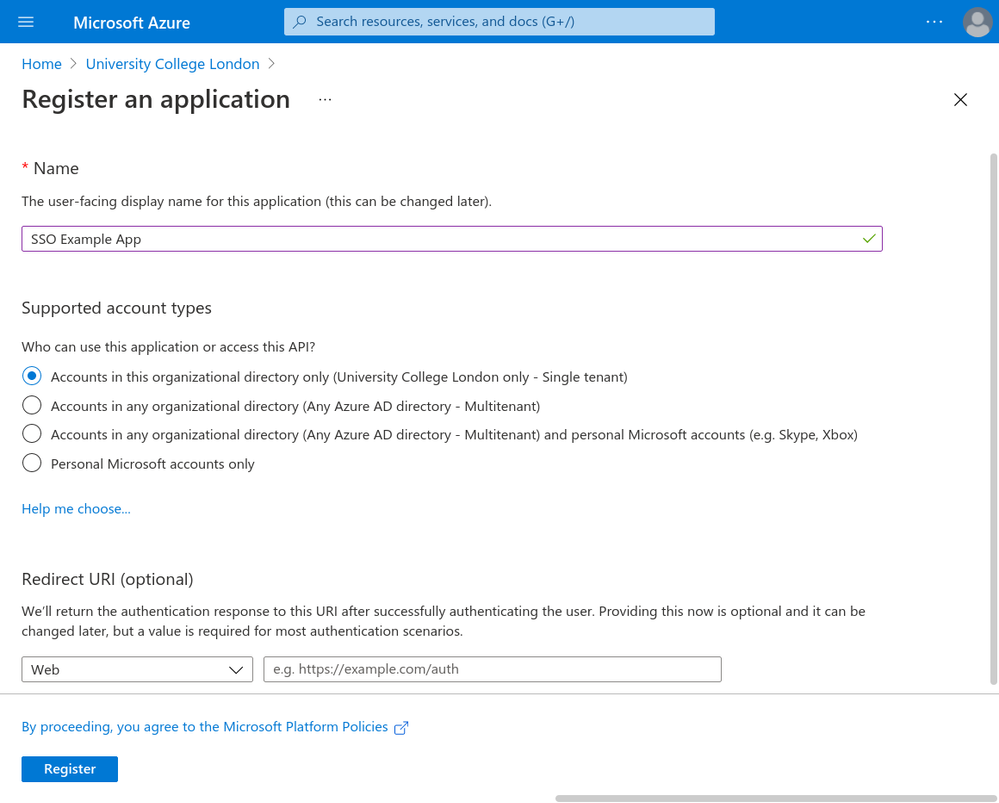Open the Web platform dropdown
Viewport: 999px width, 803px height.
(x=137, y=669)
